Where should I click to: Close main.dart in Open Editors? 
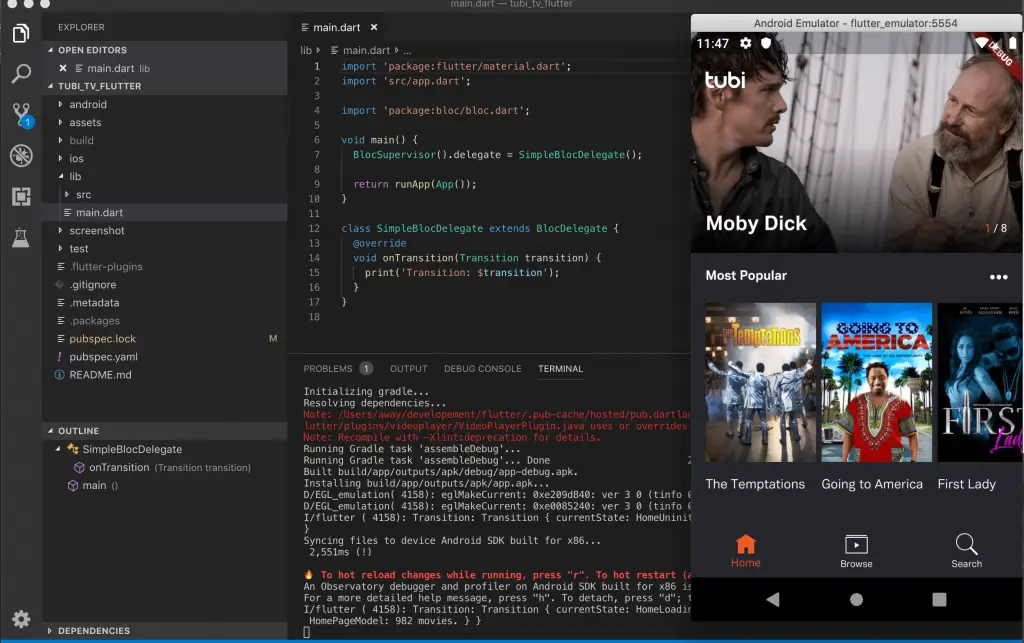[x=64, y=68]
